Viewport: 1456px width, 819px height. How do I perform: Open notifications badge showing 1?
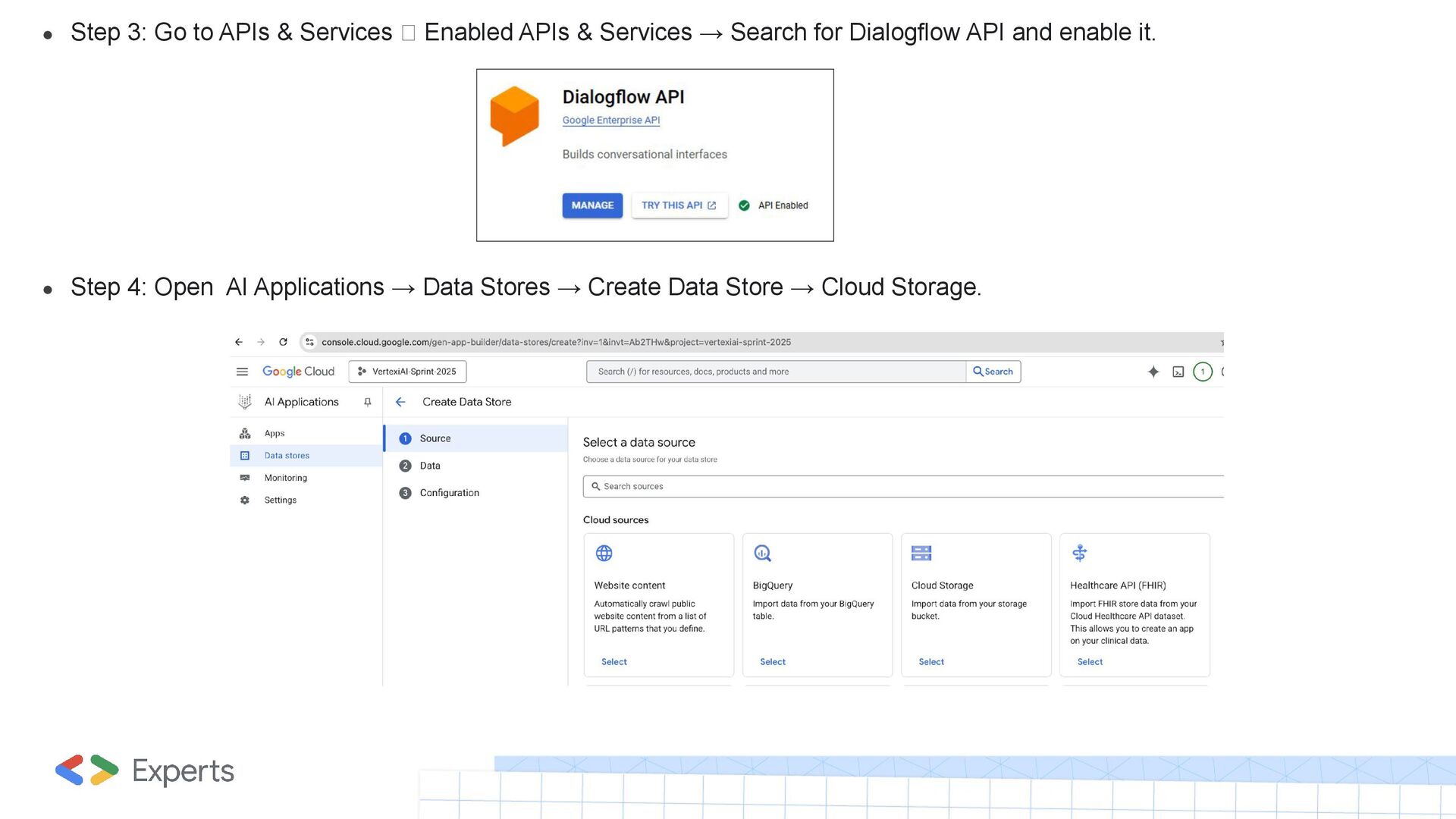[x=1203, y=372]
